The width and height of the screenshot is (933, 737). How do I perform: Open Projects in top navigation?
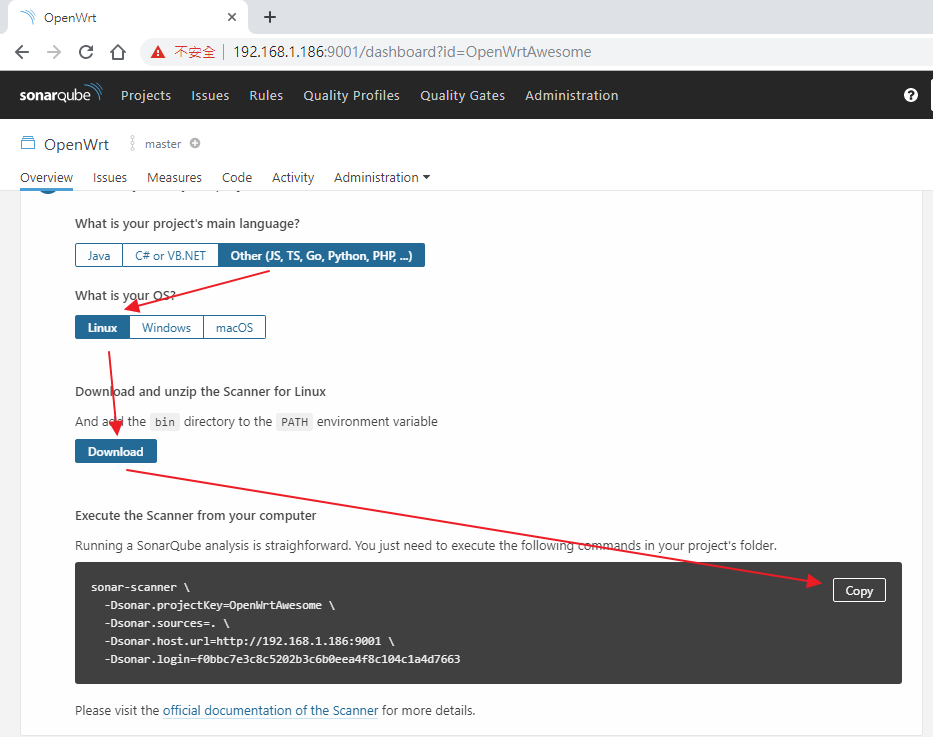(146, 95)
